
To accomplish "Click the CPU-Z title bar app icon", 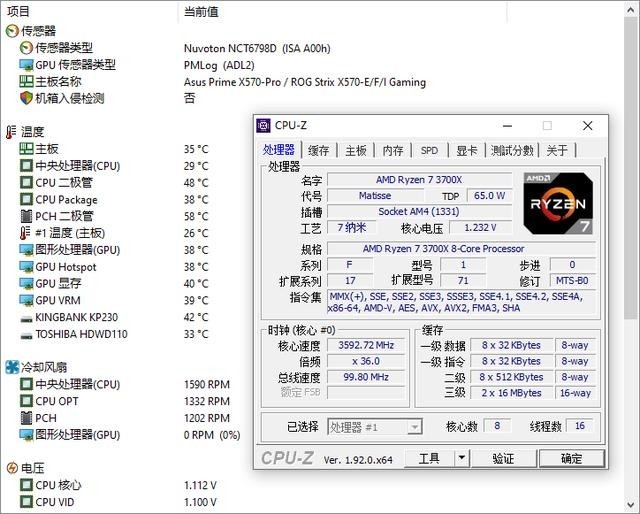I will point(263,126).
